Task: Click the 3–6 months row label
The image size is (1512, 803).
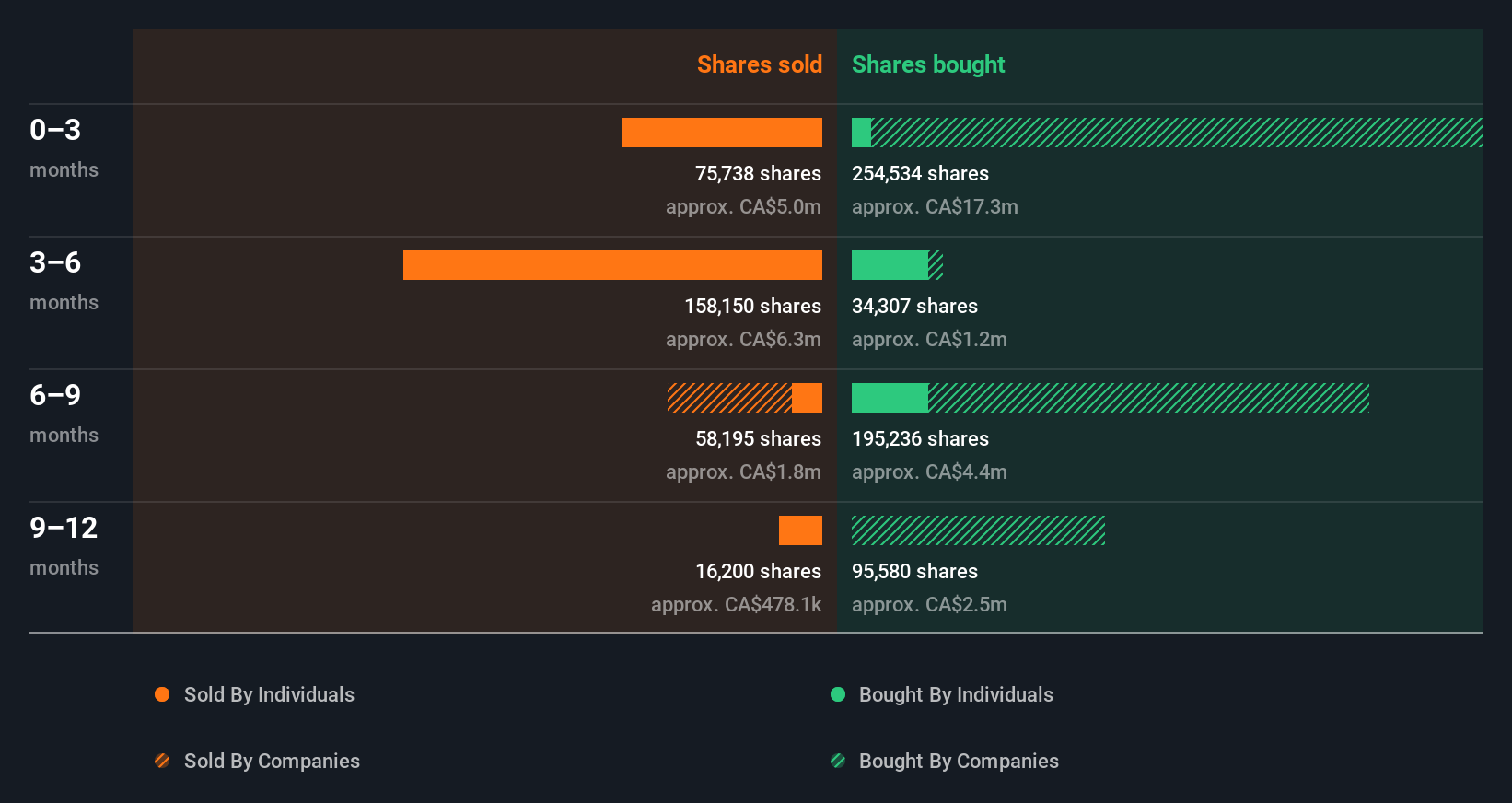Action: click(64, 282)
